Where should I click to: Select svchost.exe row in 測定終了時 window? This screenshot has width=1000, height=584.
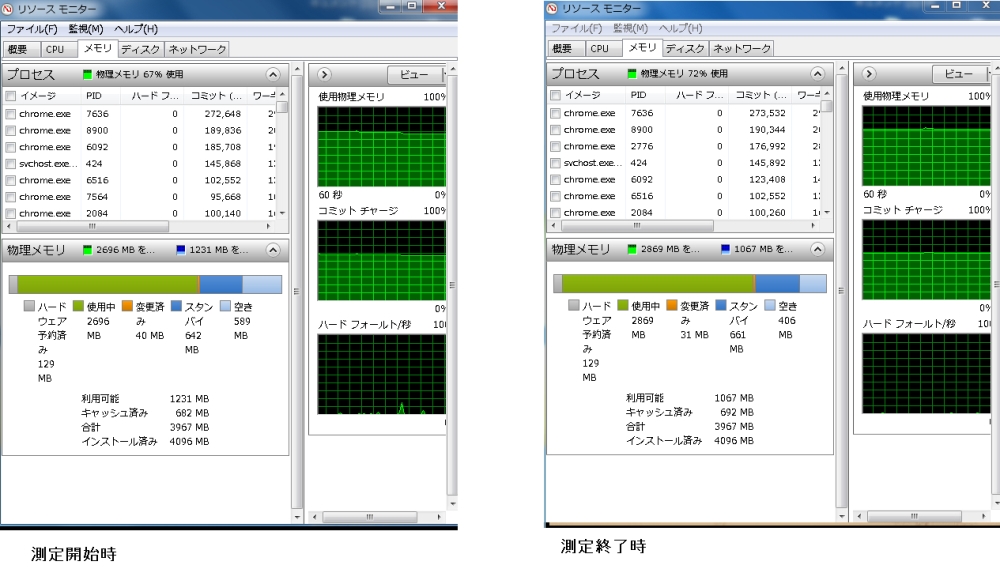686,163
